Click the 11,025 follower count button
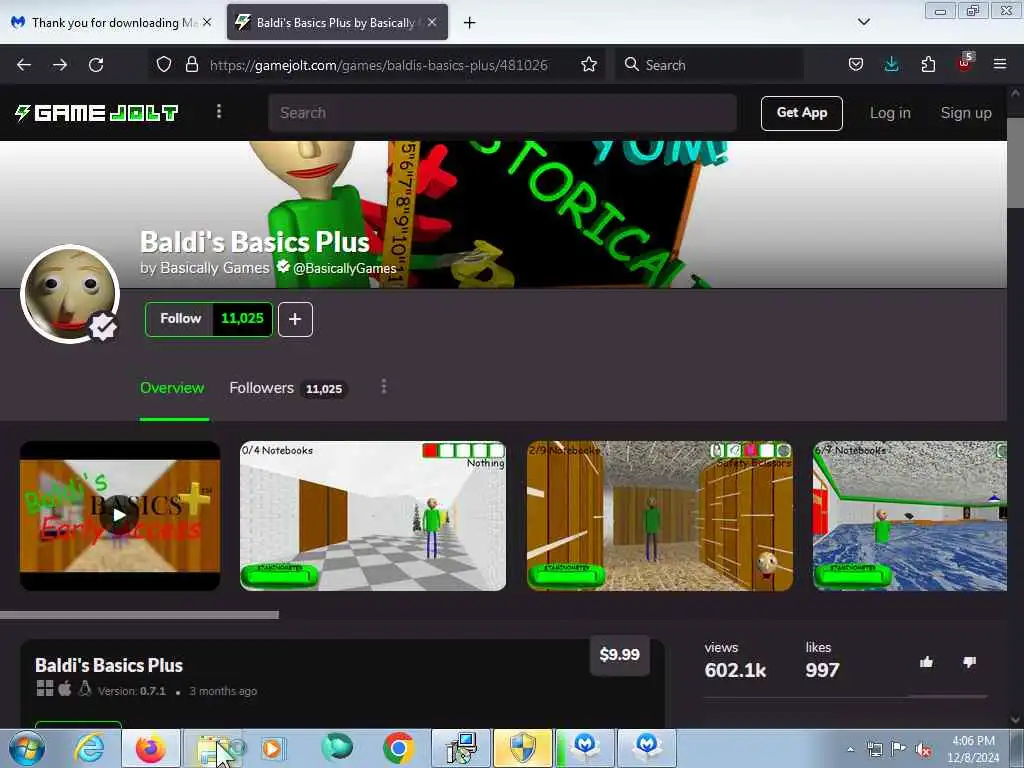1024x768 pixels. [242, 319]
